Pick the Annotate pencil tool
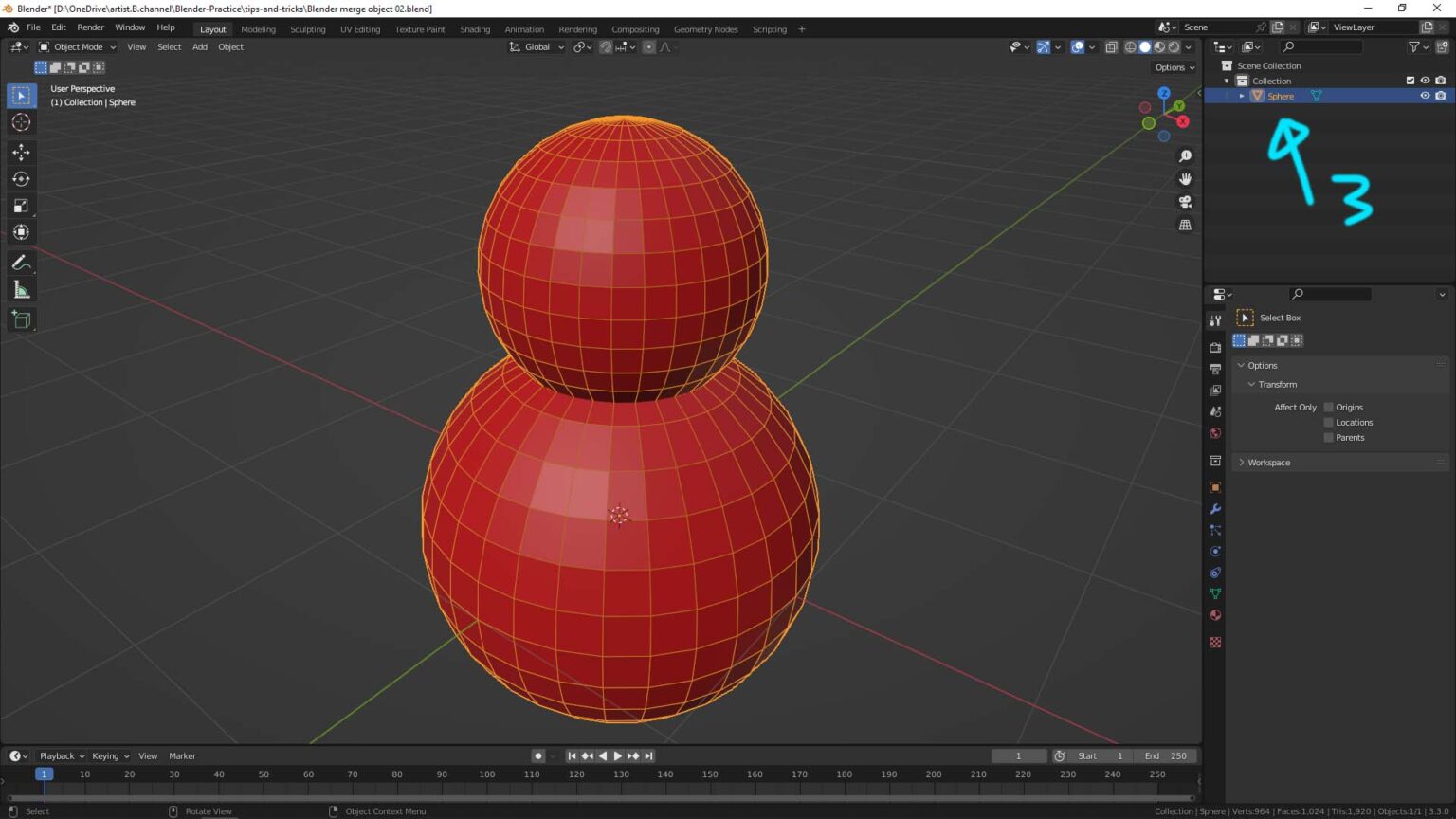 click(x=21, y=263)
